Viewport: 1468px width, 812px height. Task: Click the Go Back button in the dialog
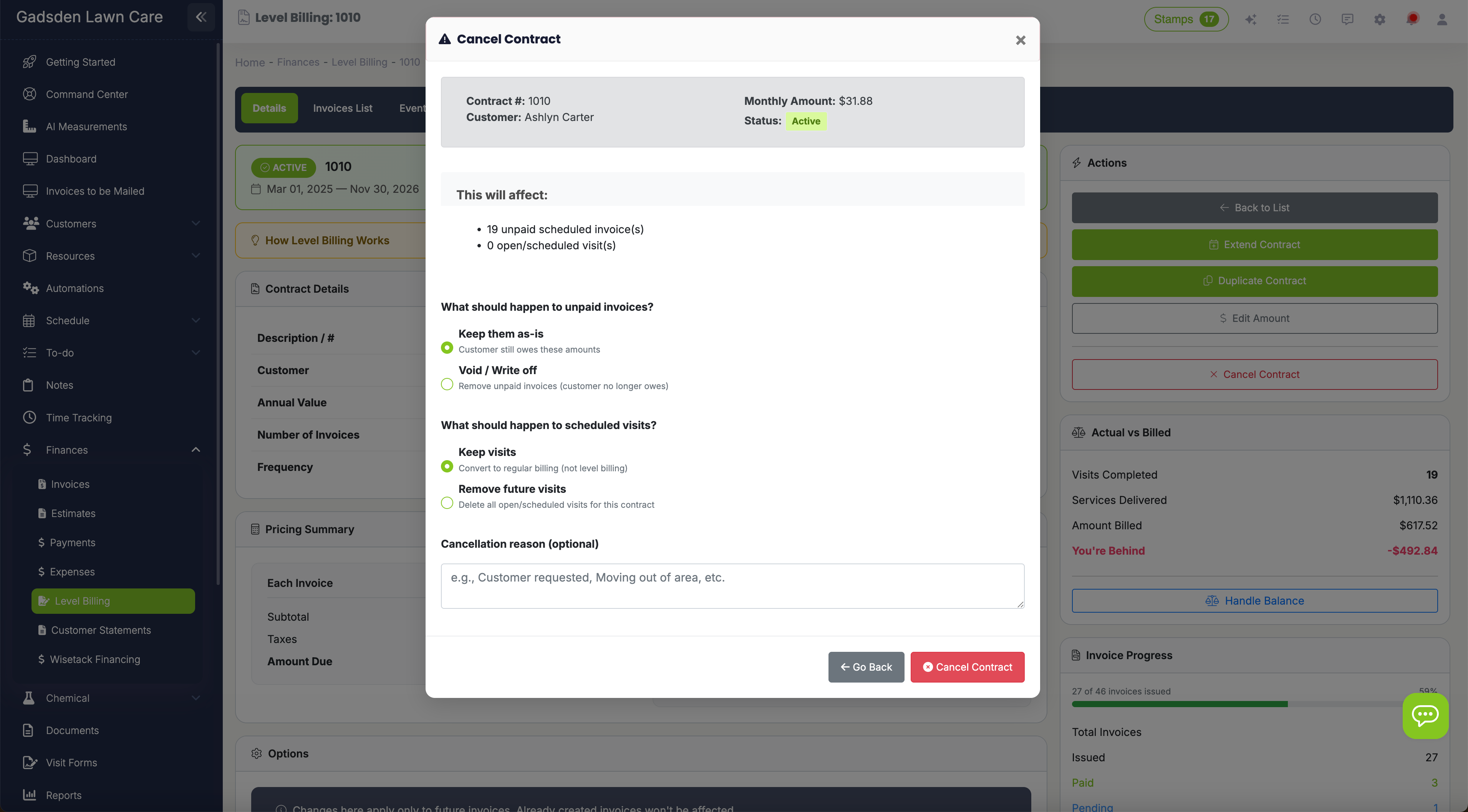[866, 667]
